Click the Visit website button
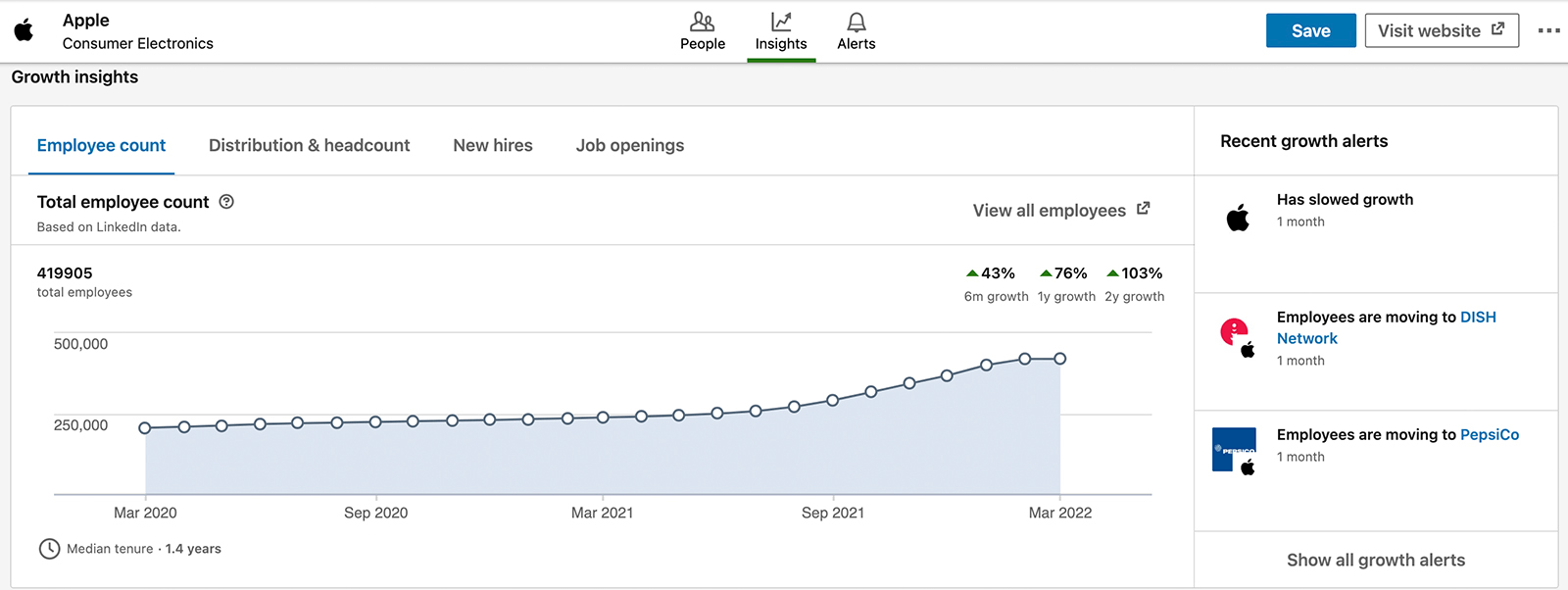 (1442, 30)
